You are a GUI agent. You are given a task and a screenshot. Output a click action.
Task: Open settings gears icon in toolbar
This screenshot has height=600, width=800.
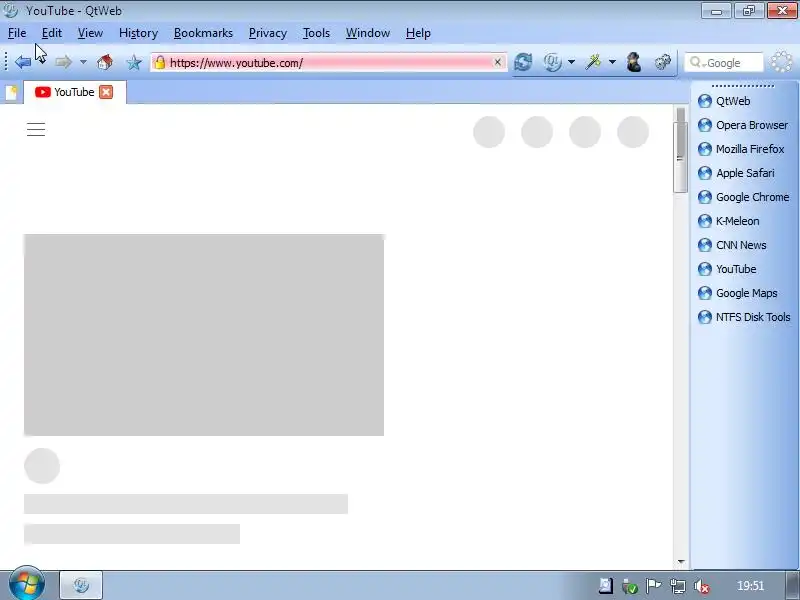[x=662, y=62]
